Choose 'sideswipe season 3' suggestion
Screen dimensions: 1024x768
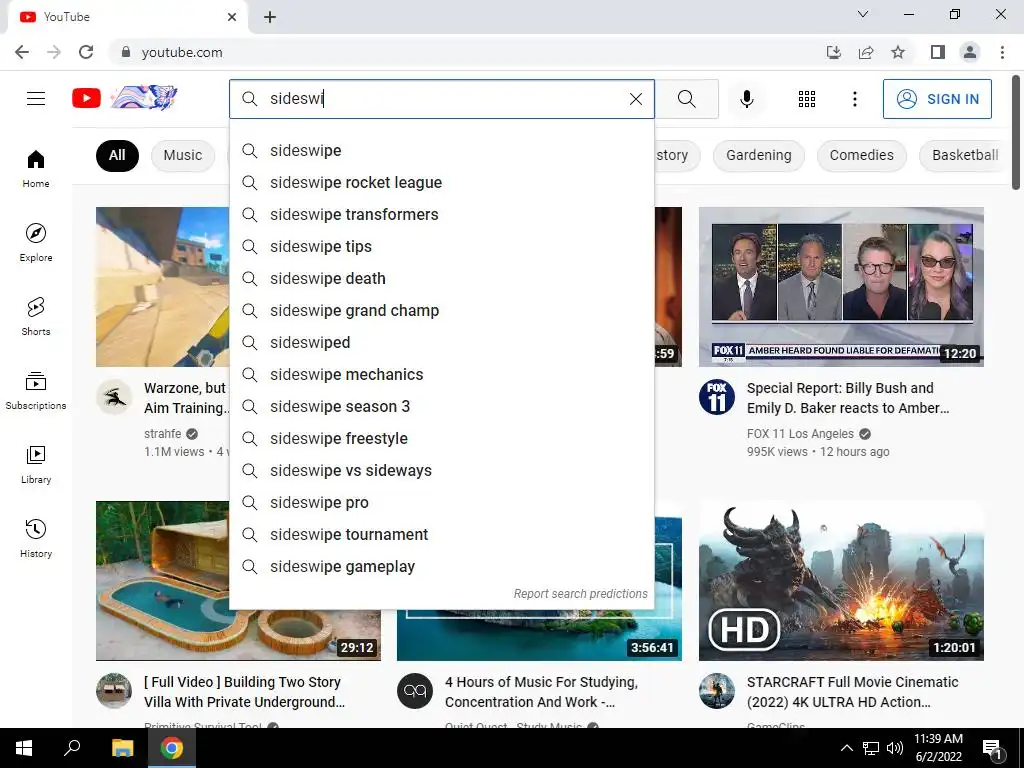click(441, 406)
